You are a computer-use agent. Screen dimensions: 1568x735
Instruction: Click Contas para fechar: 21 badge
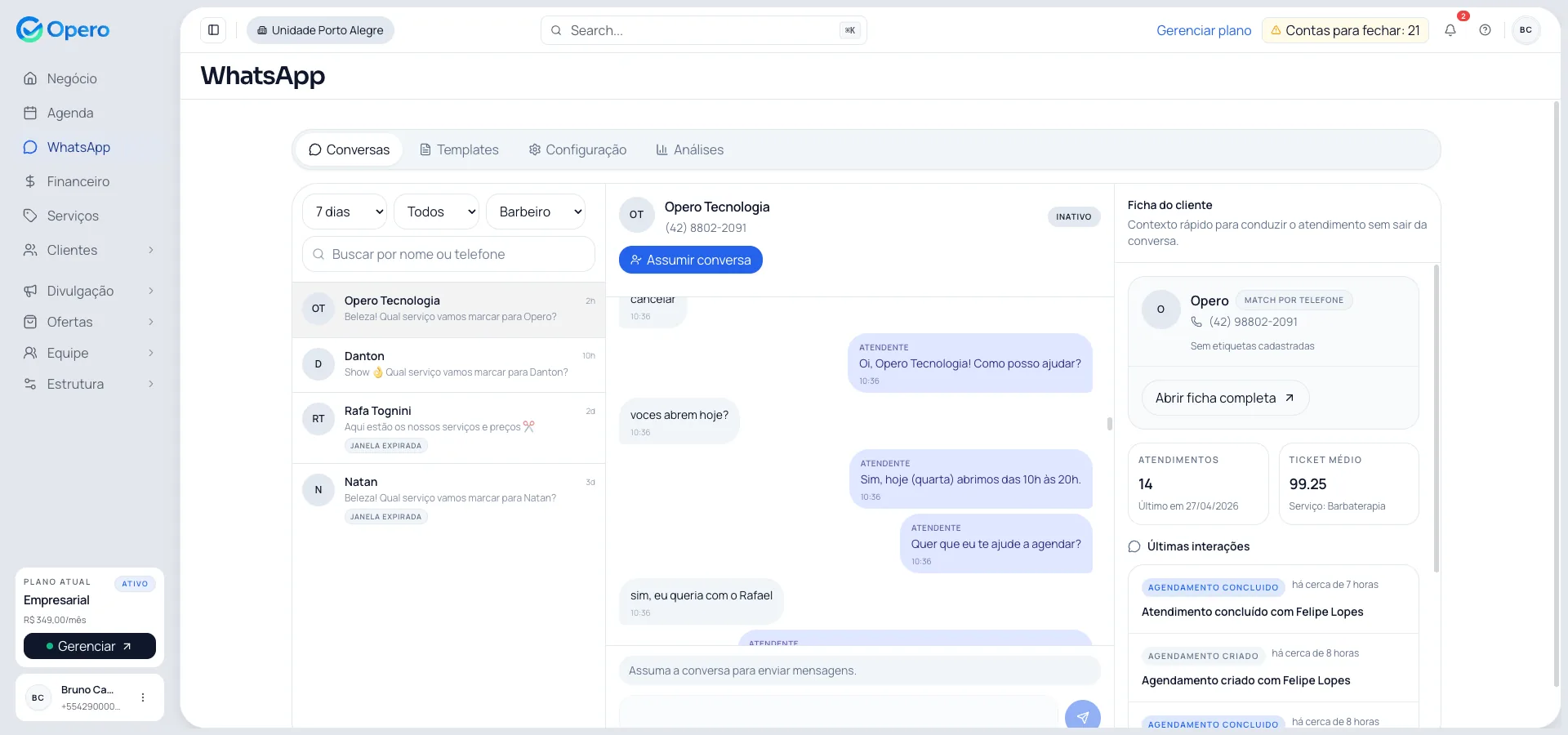[1345, 30]
